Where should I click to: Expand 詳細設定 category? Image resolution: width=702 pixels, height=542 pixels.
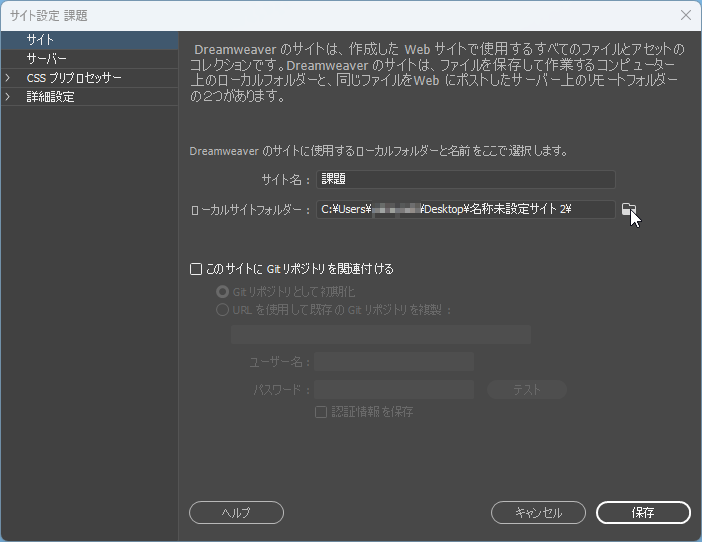tap(8, 97)
